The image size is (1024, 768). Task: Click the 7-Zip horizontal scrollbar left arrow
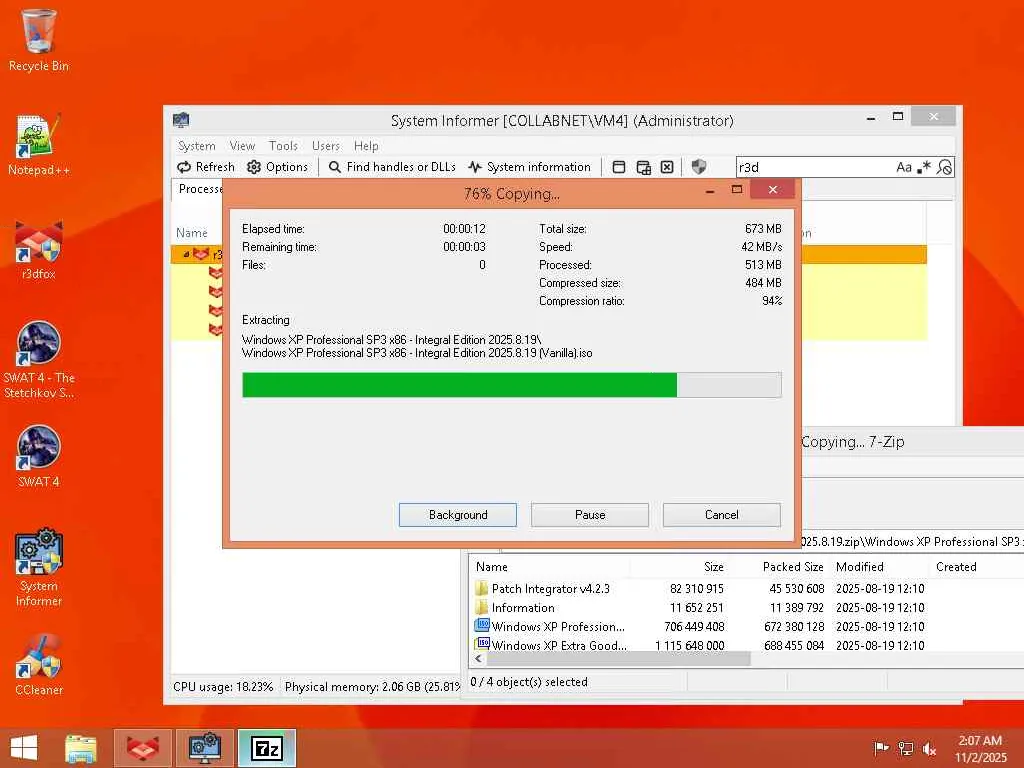pyautogui.click(x=479, y=659)
